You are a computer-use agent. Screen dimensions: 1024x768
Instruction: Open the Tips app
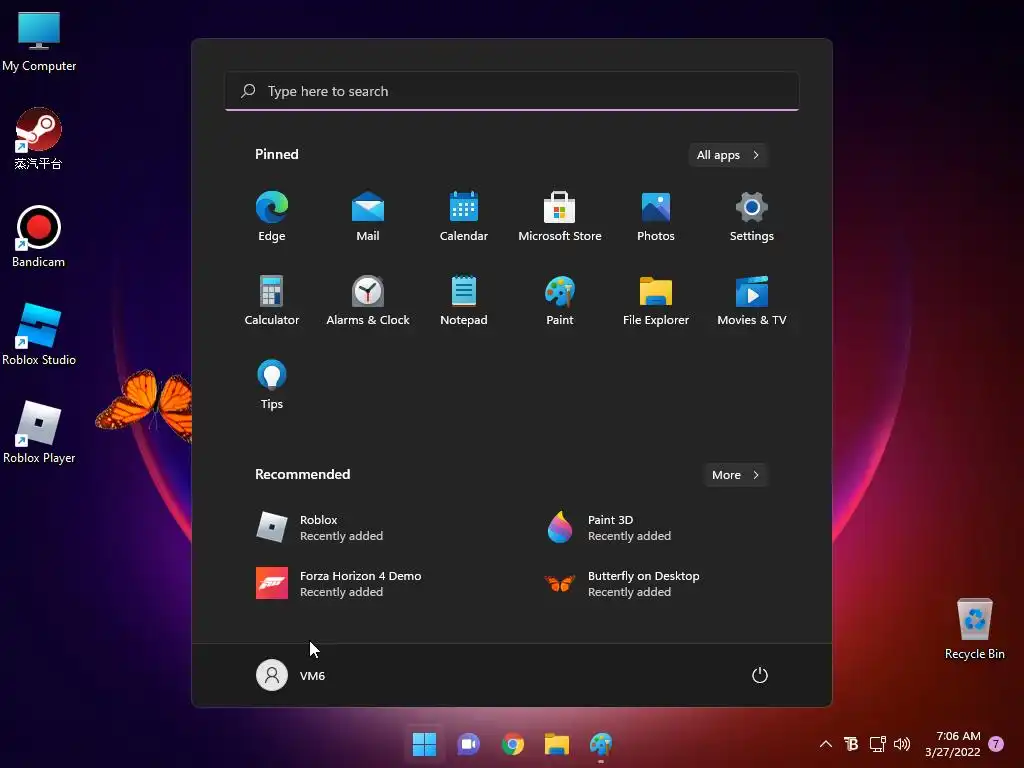272,385
